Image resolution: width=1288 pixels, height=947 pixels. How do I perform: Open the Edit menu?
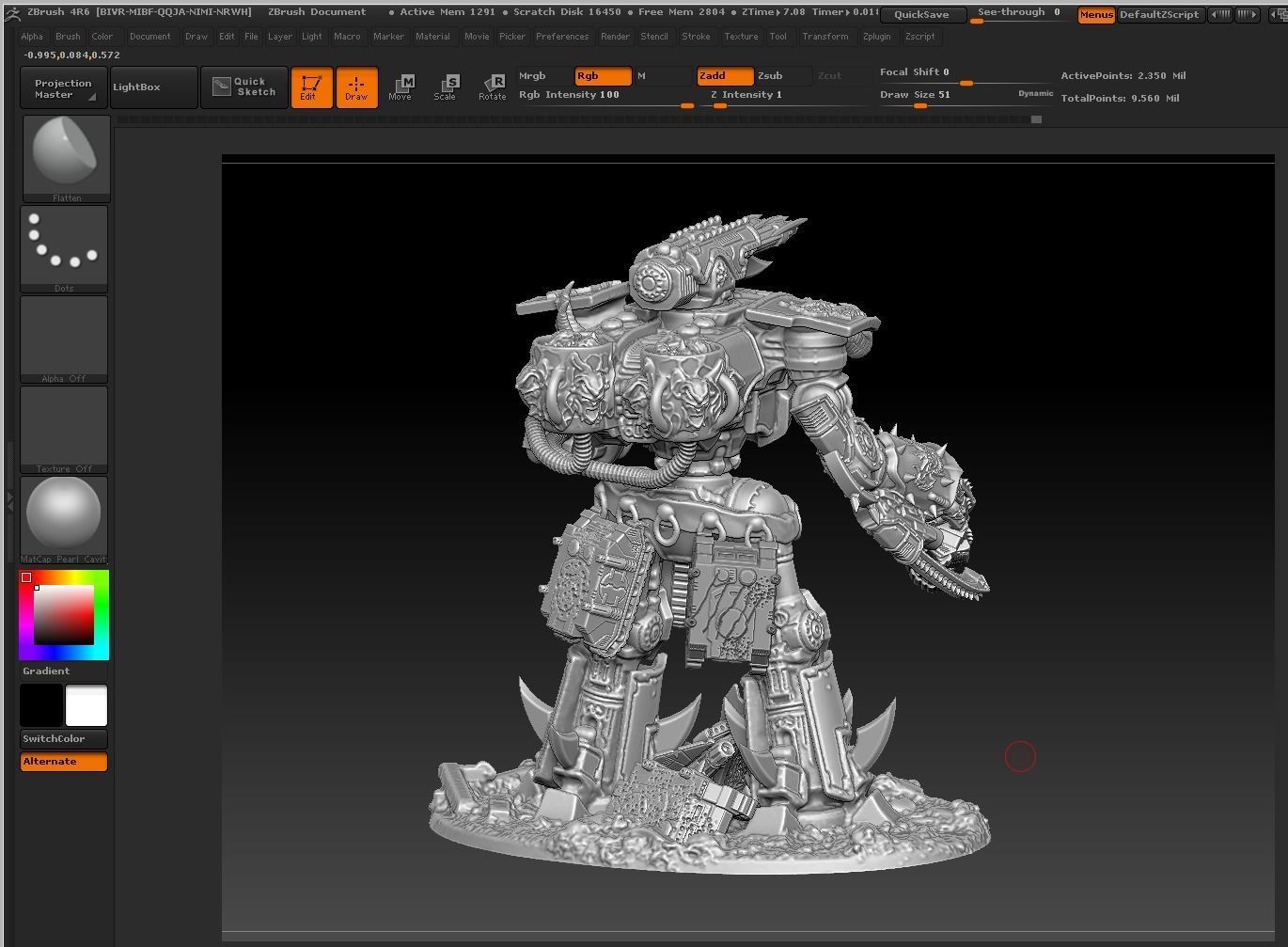tap(227, 37)
